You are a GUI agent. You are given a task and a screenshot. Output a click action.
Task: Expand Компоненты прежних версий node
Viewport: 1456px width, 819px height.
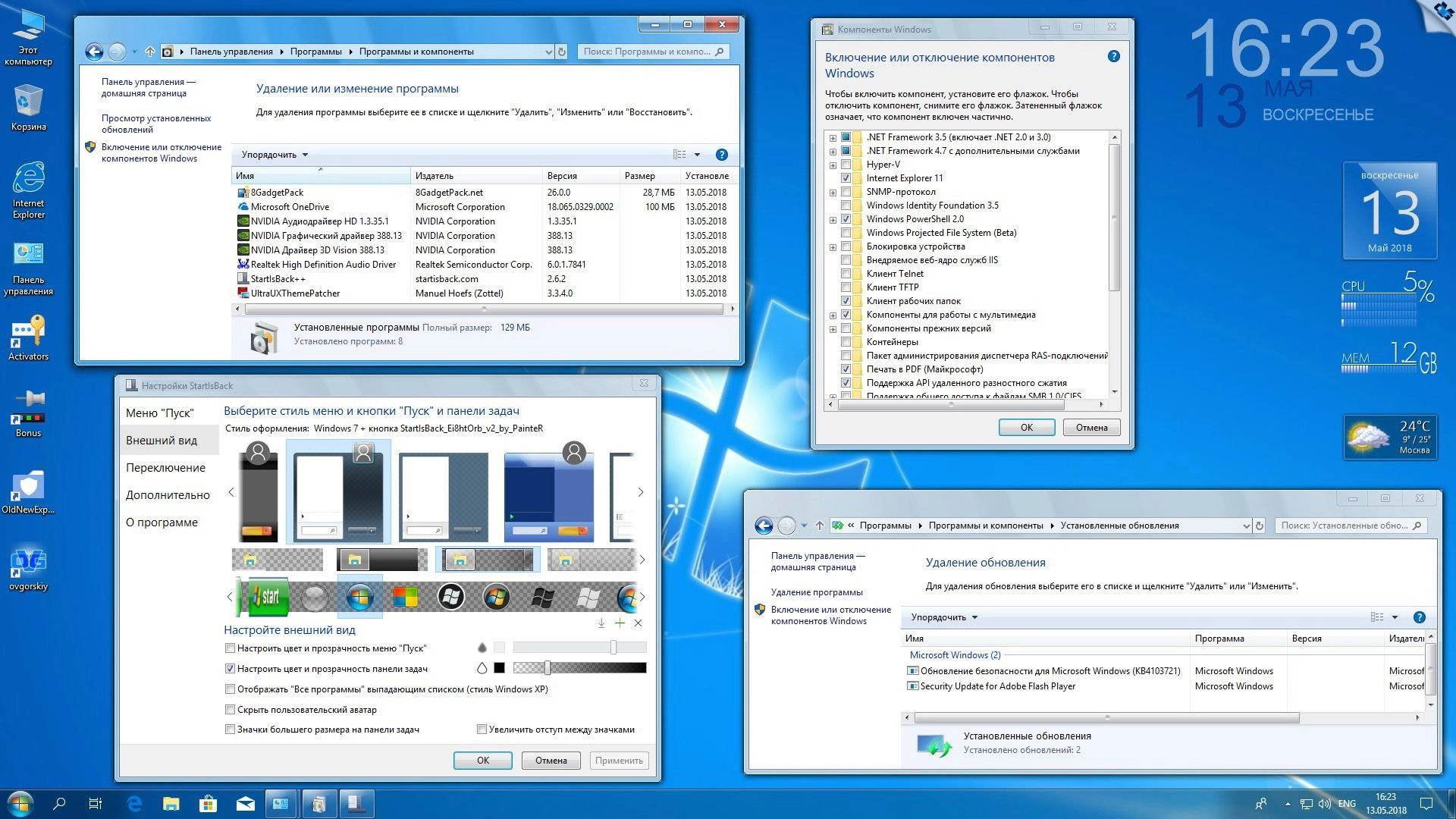point(833,329)
